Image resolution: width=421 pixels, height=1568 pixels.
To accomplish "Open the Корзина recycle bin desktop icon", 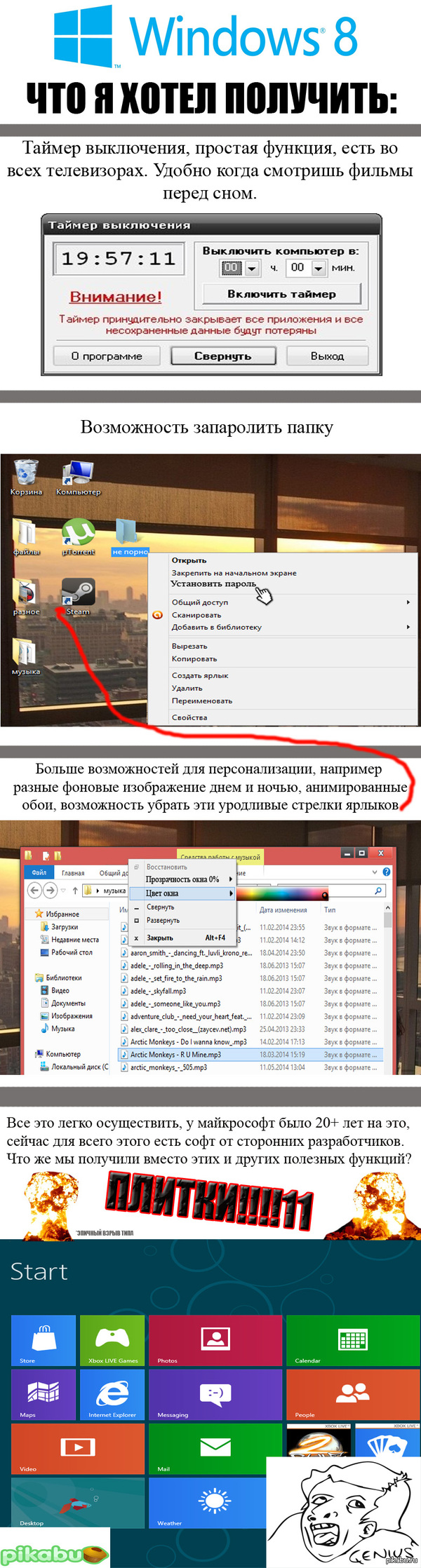I will pos(26,476).
